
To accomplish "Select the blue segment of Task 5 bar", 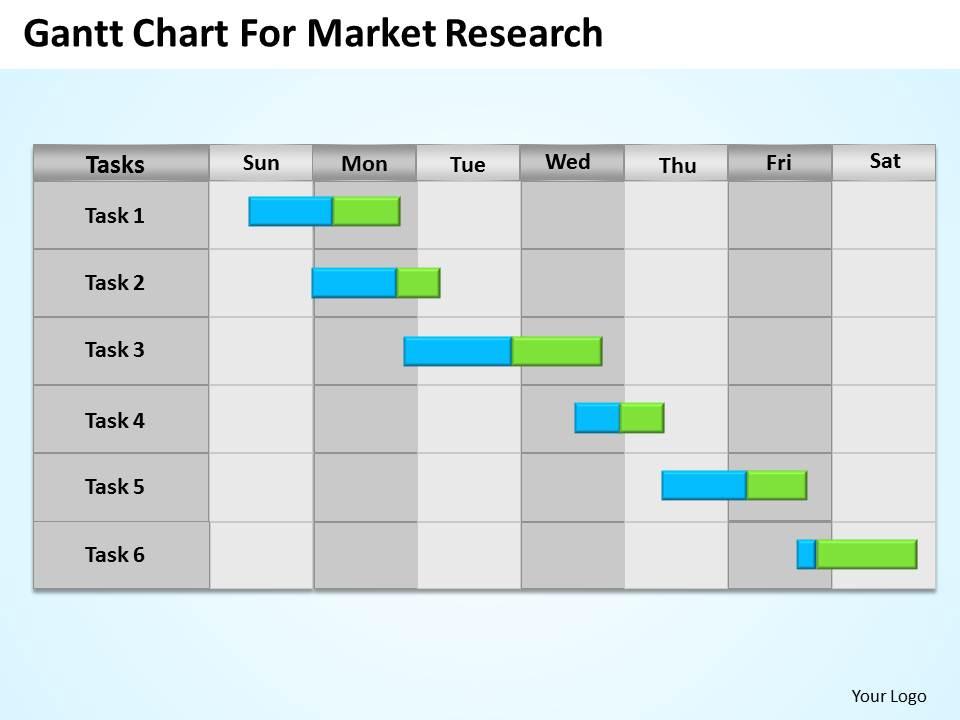I will [704, 485].
